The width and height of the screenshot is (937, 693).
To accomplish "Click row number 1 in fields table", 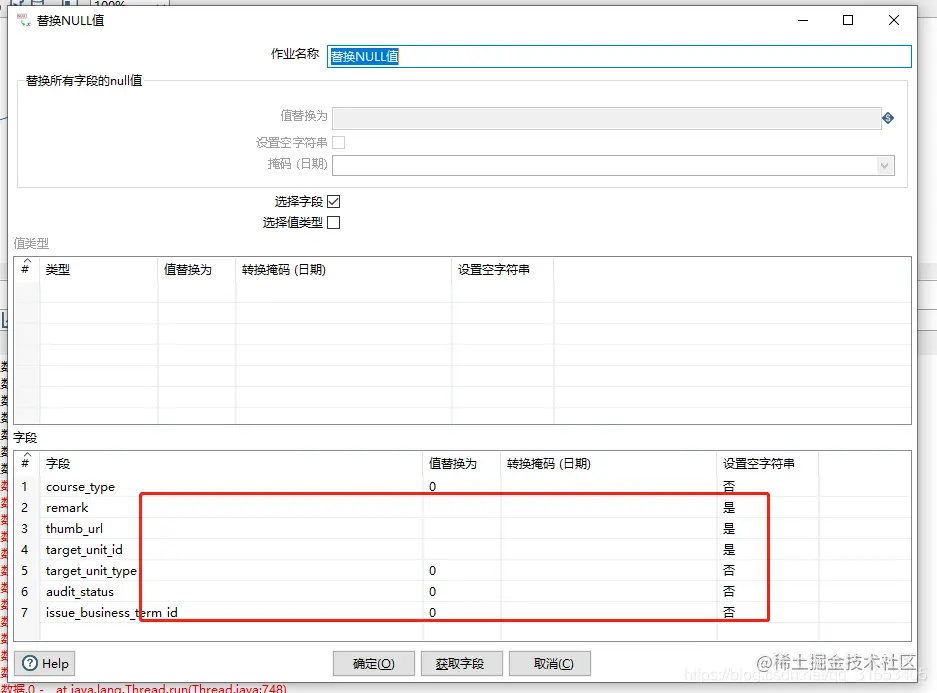I will tap(25, 487).
